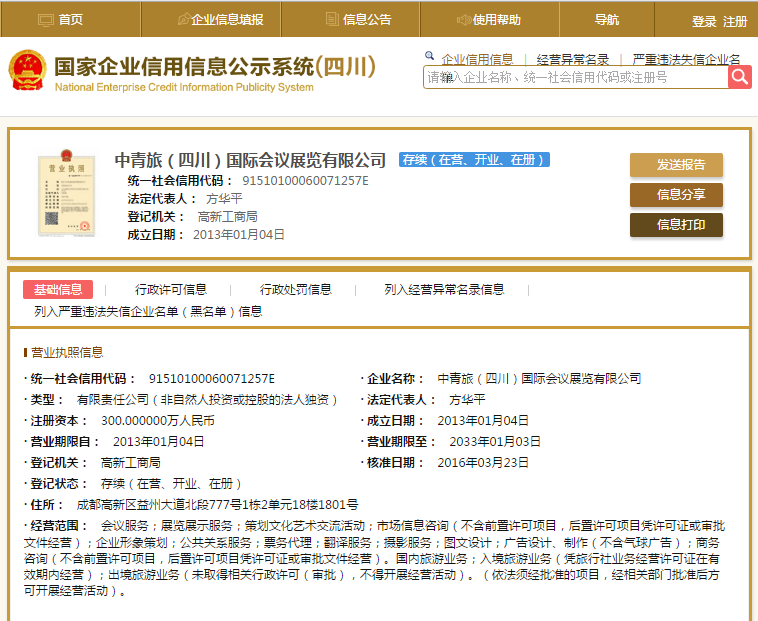Viewport: 758px width, 621px height.
Task: Click 营业期限至 value 2033年01月03日
Action: click(495, 442)
